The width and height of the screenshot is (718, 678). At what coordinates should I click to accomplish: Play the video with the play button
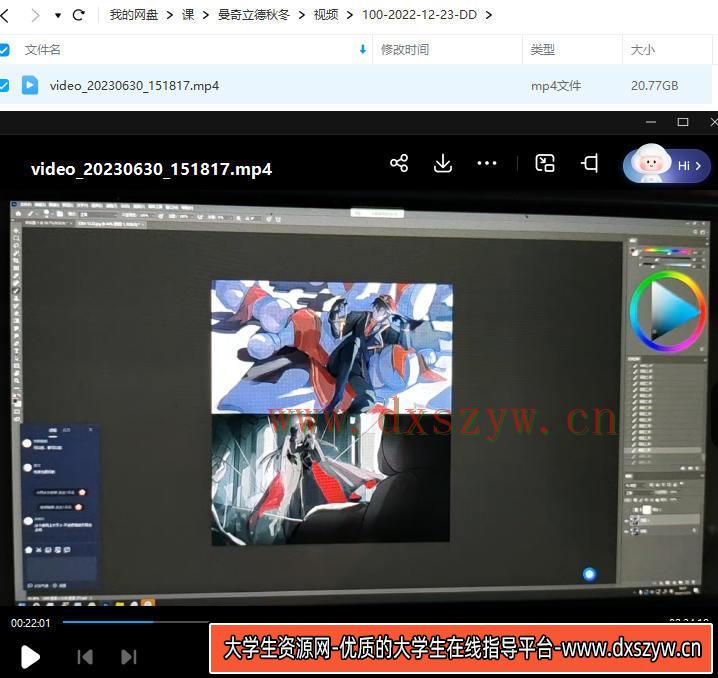point(30,657)
